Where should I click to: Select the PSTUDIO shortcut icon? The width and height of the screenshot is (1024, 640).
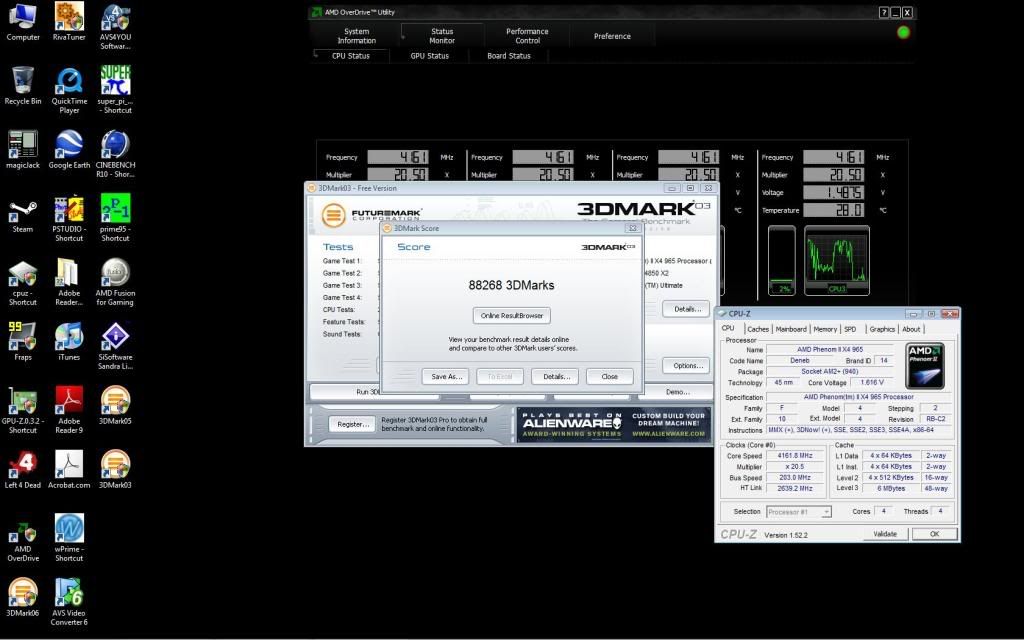(x=69, y=219)
